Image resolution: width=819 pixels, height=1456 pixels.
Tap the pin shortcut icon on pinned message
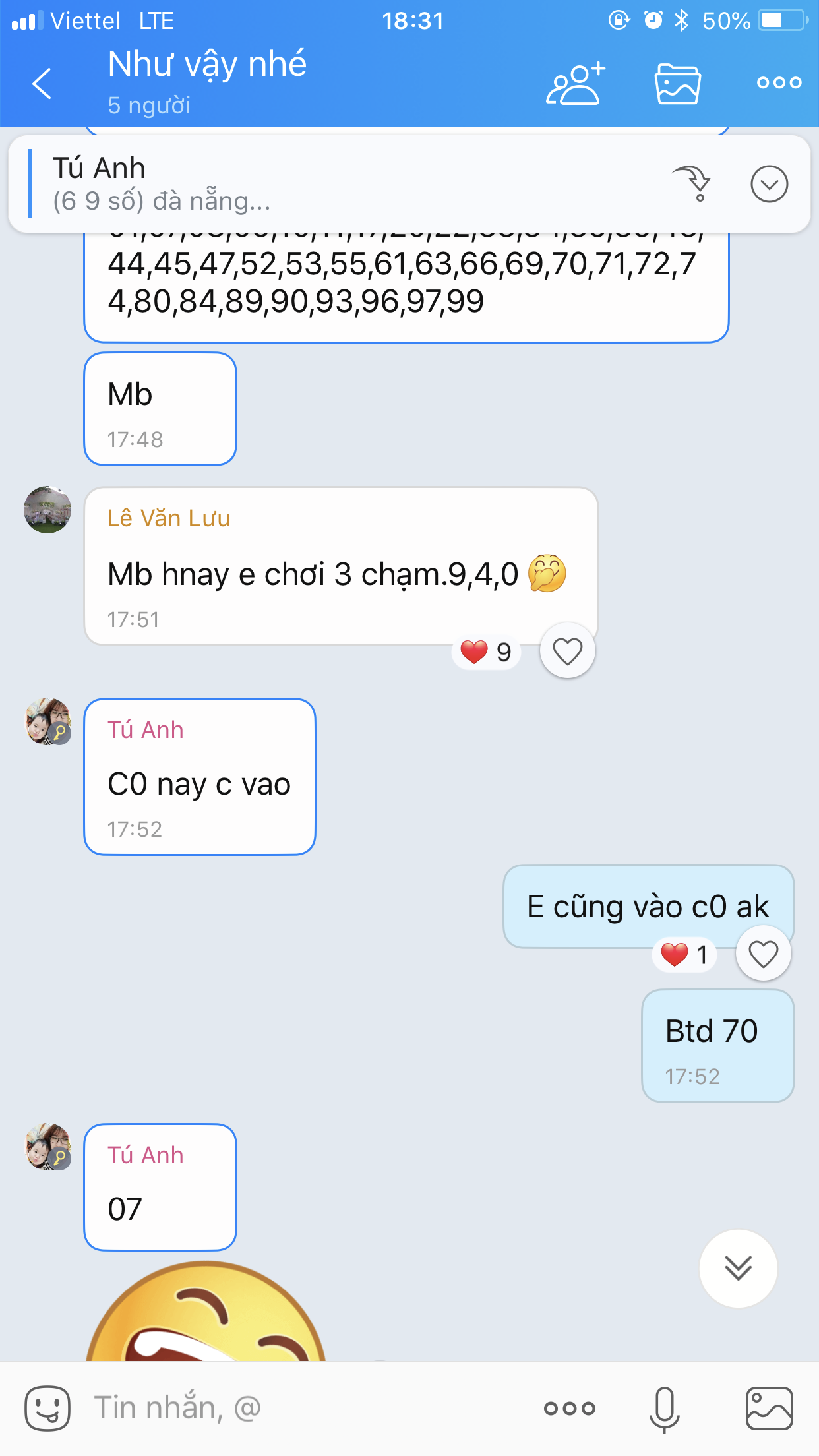click(x=691, y=184)
